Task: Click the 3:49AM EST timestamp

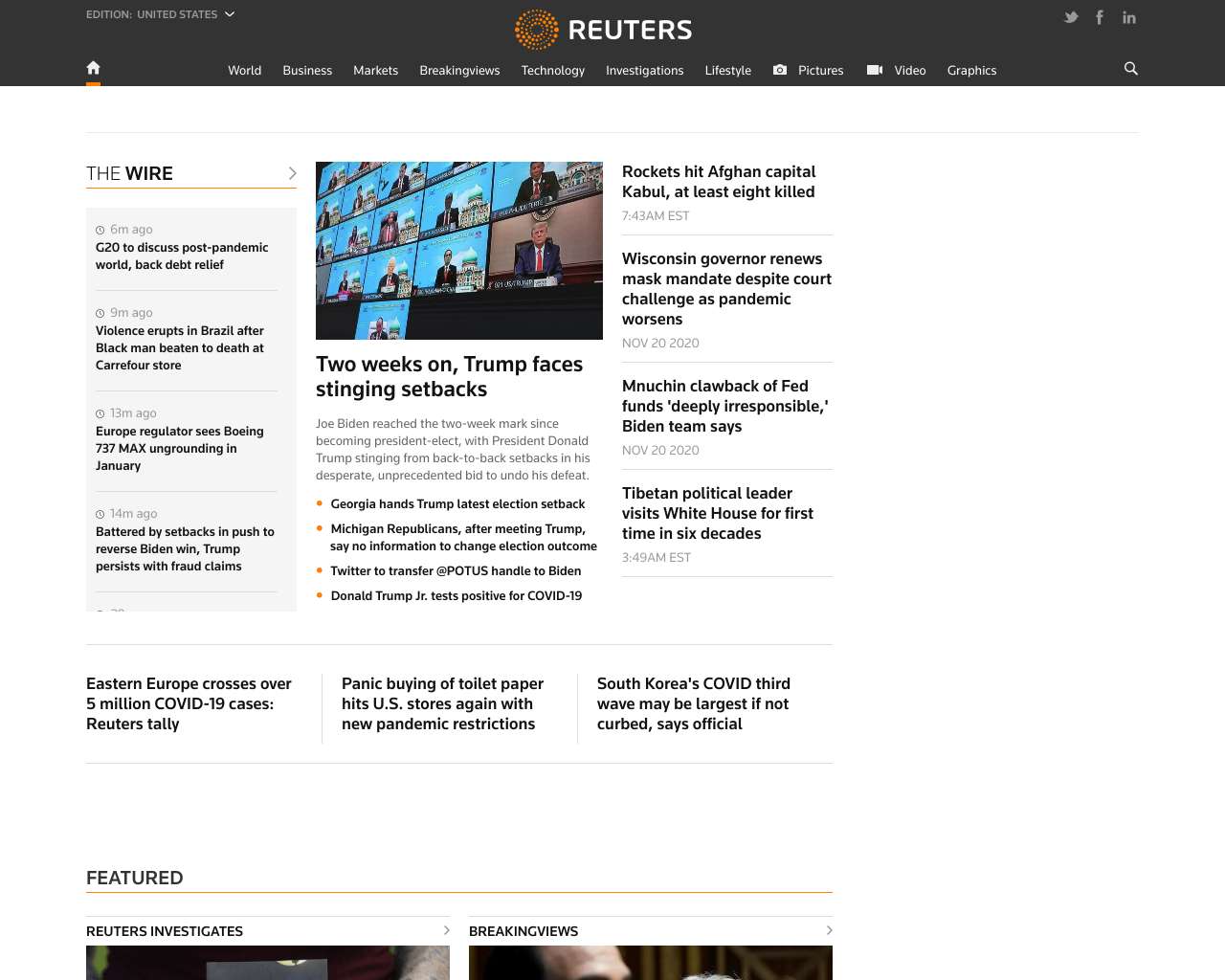Action: tap(657, 558)
